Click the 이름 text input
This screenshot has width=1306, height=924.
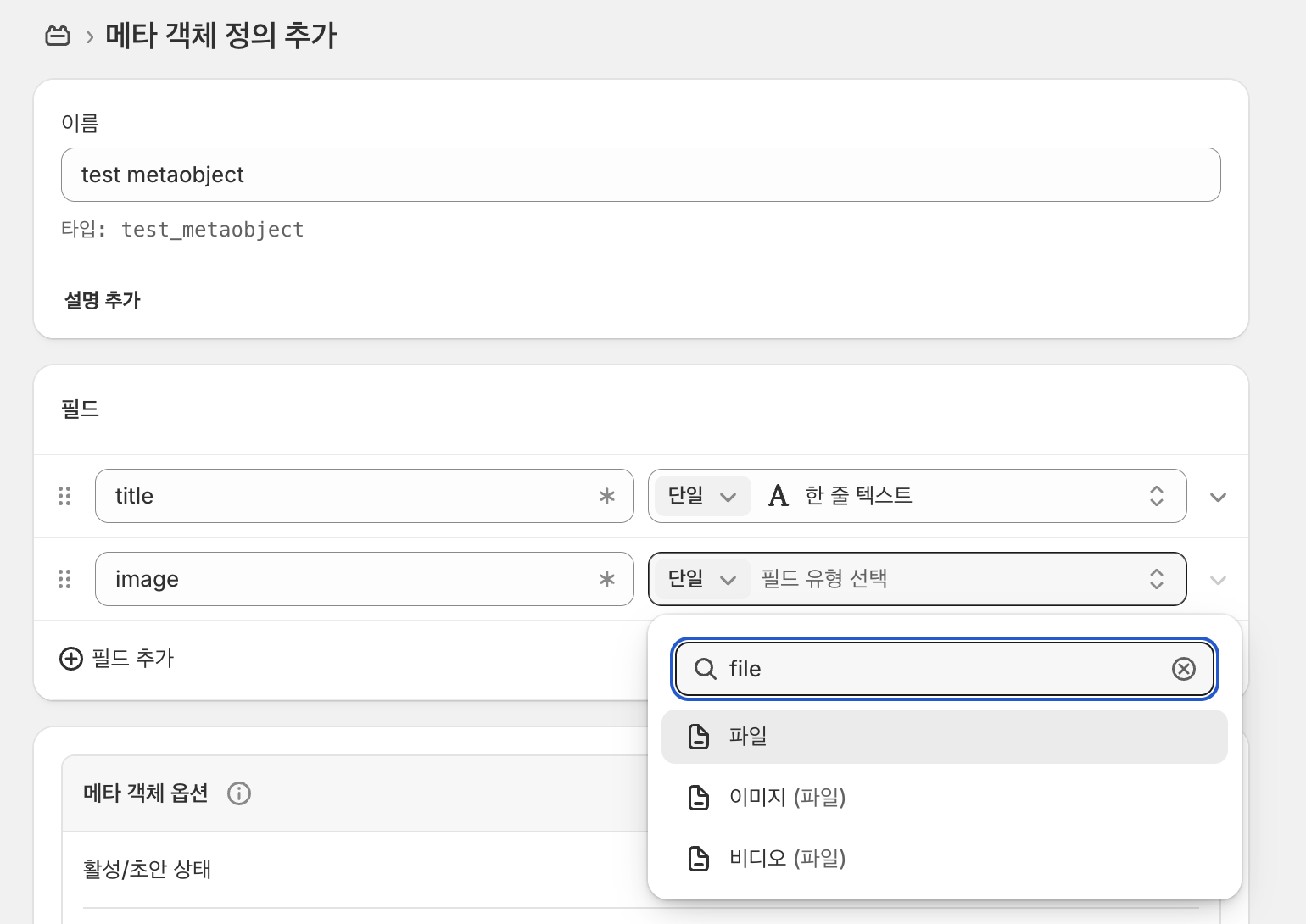pos(640,175)
